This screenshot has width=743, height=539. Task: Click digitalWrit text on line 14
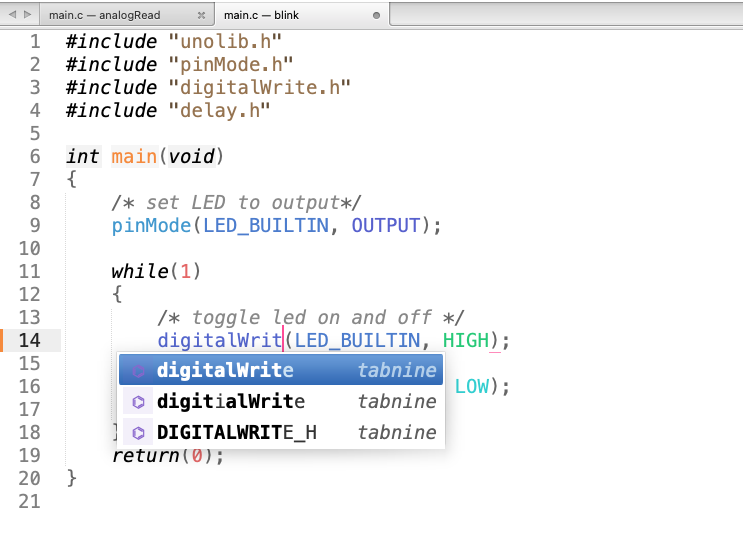[220, 340]
